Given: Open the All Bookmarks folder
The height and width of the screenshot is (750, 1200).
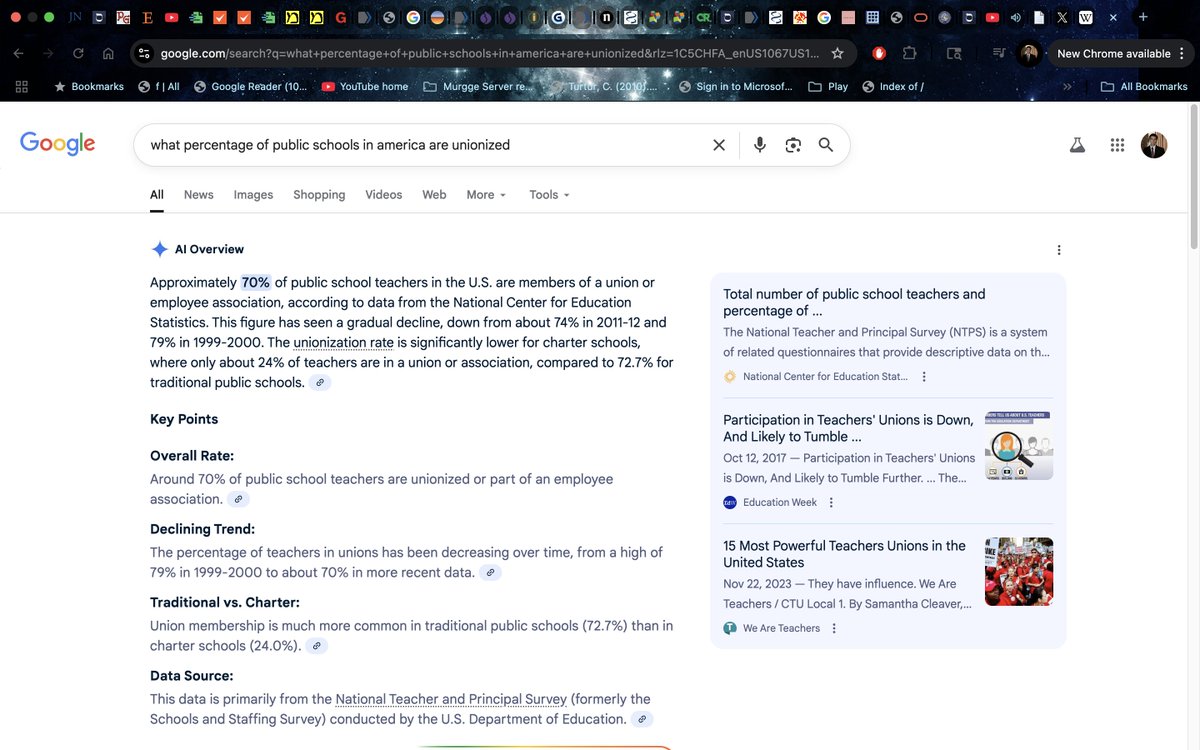Looking at the screenshot, I should (x=1144, y=87).
